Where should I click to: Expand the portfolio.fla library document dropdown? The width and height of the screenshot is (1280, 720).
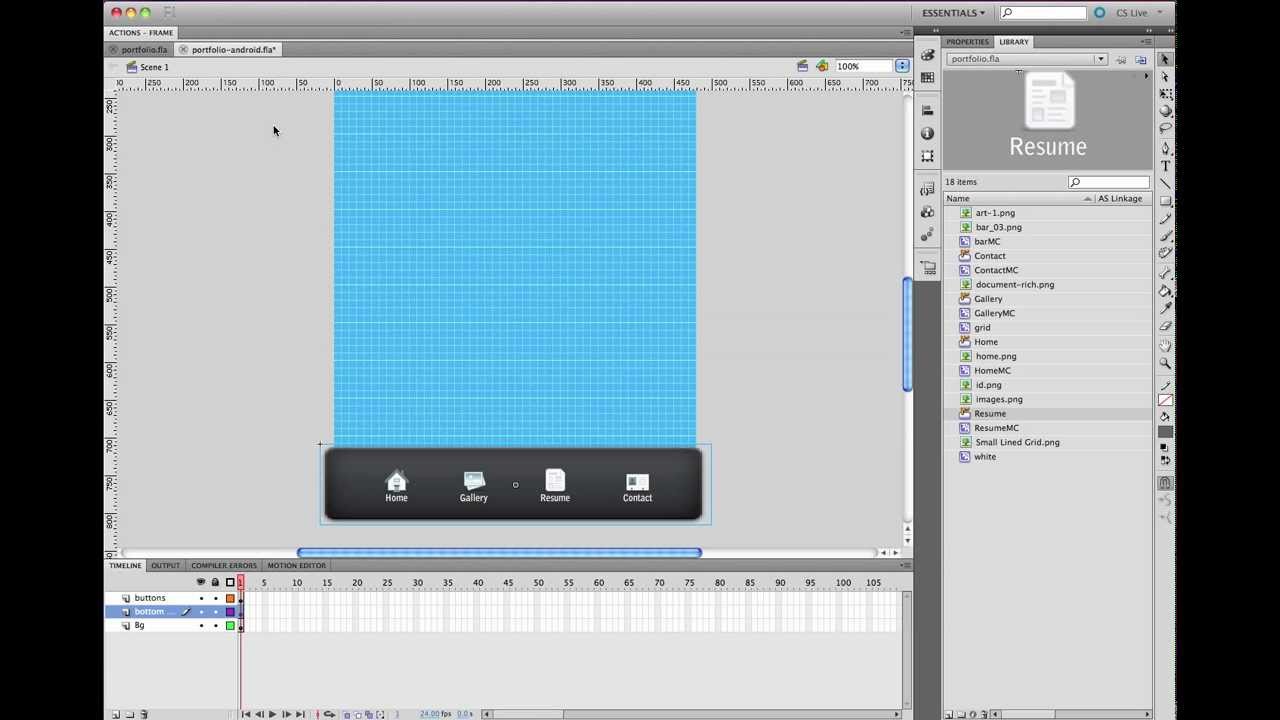click(x=1100, y=59)
